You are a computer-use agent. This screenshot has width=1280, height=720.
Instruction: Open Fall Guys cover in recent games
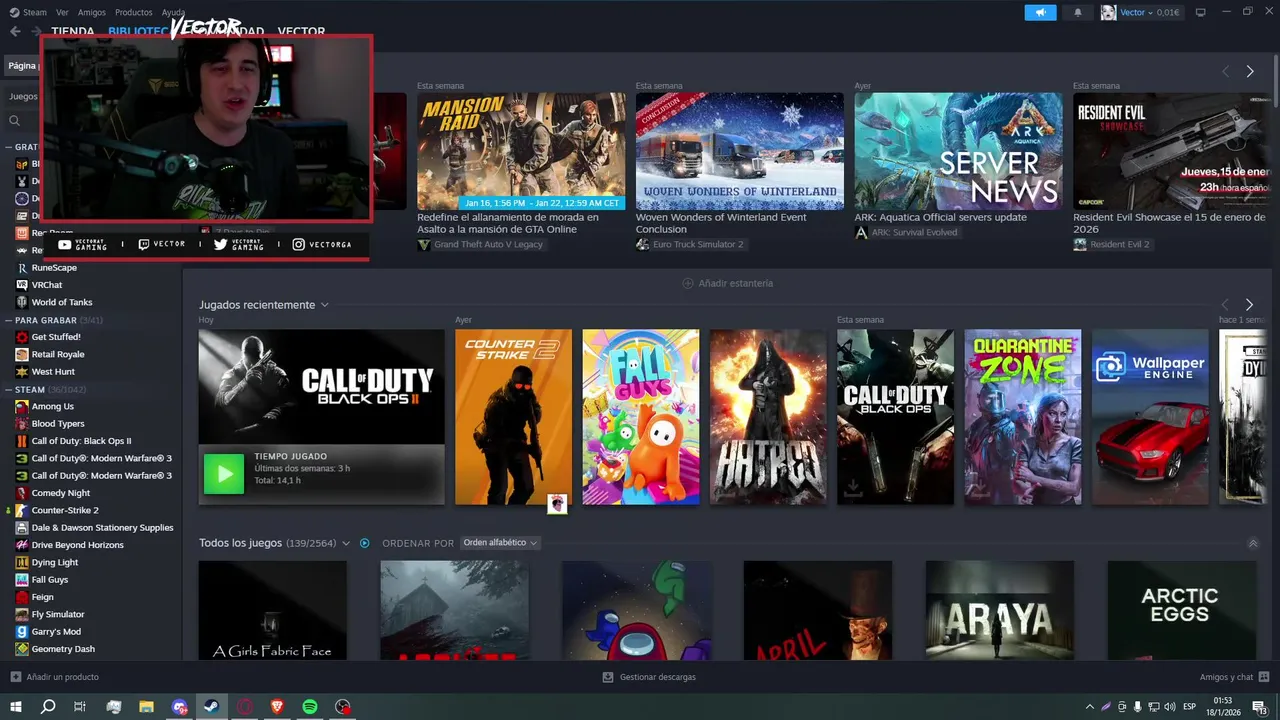tap(641, 417)
